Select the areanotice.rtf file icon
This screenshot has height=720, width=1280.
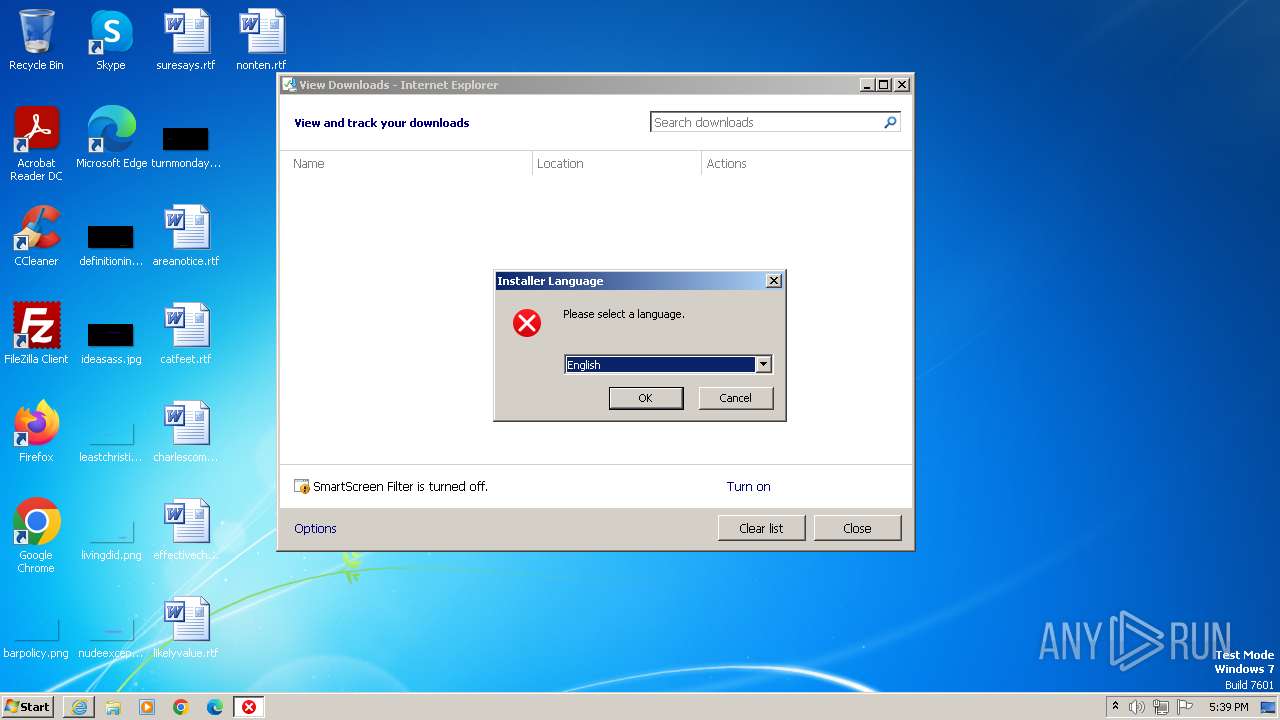186,236
